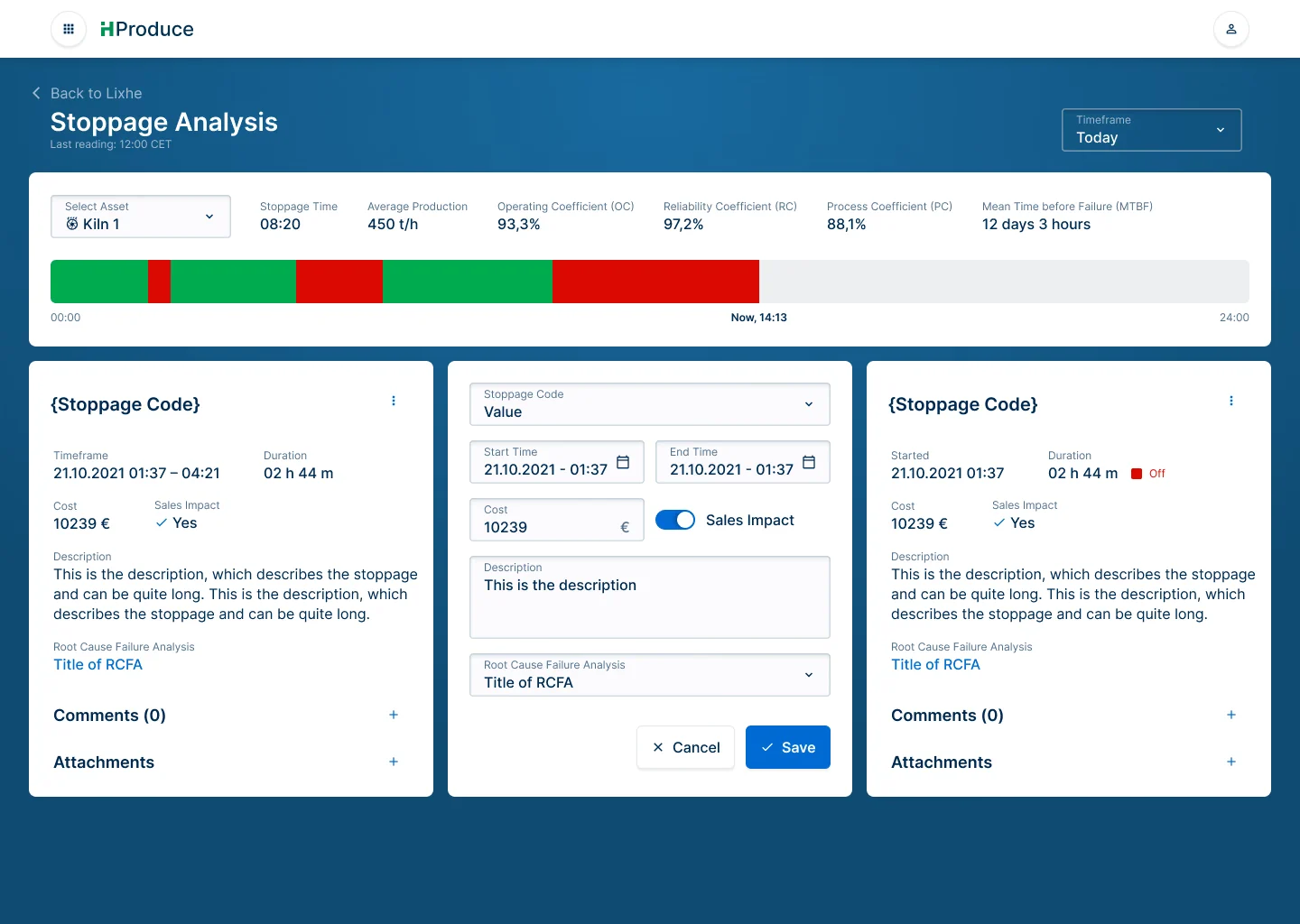
Task: Open Title of RCFA link in left card
Action: [97, 664]
